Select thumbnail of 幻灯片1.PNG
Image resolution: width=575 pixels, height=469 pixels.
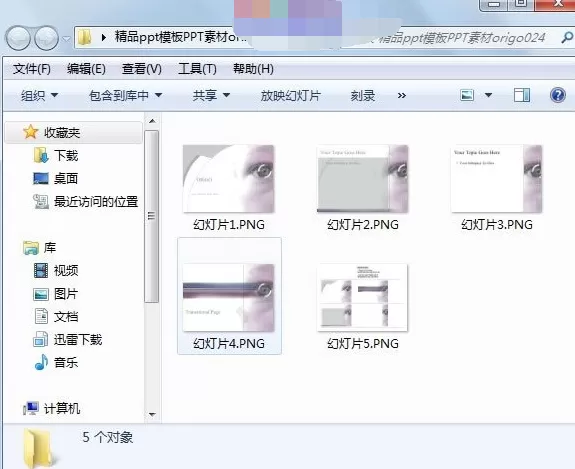[x=228, y=179]
